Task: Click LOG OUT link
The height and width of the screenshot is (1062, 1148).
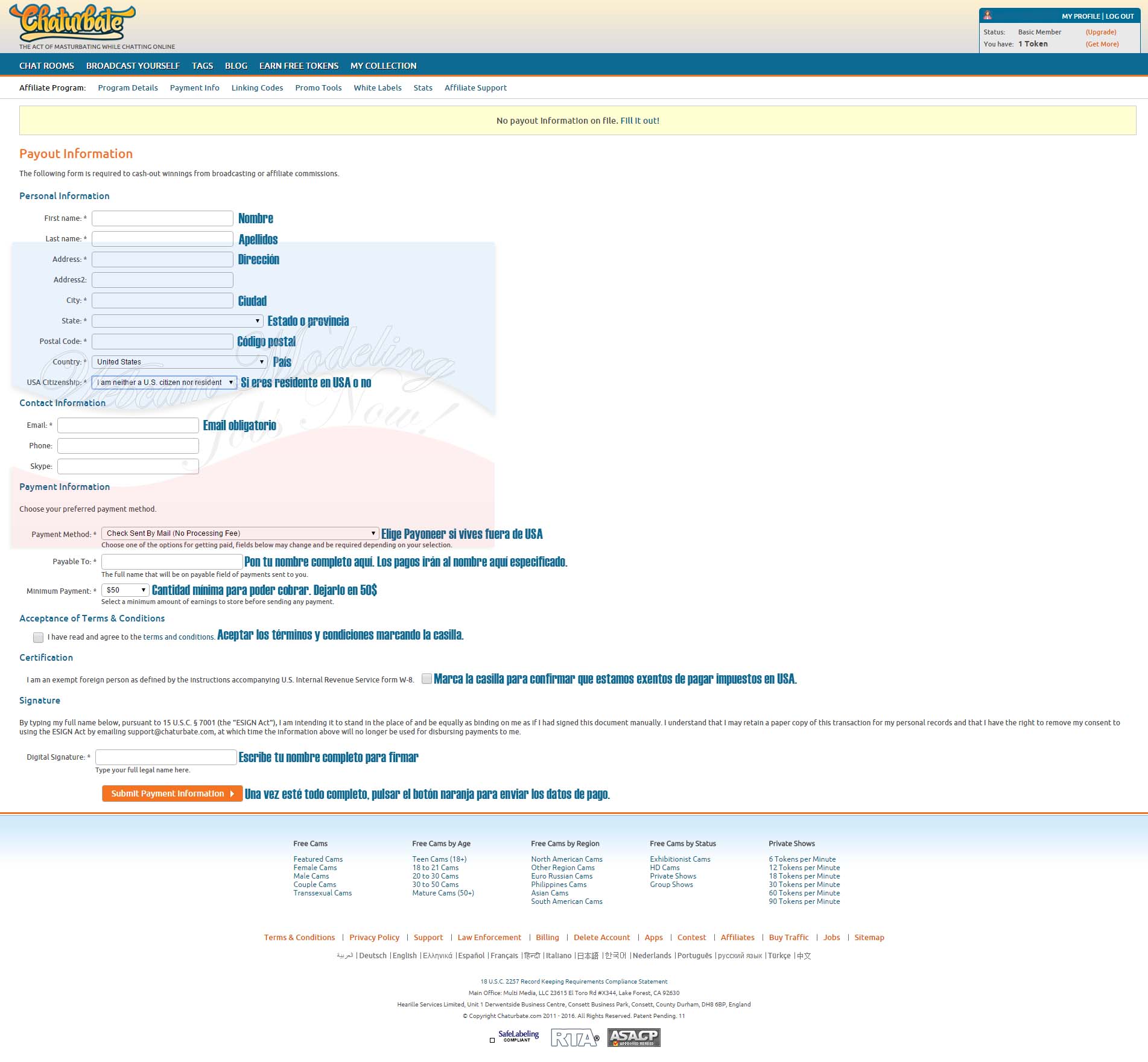Action: pos(1120,16)
